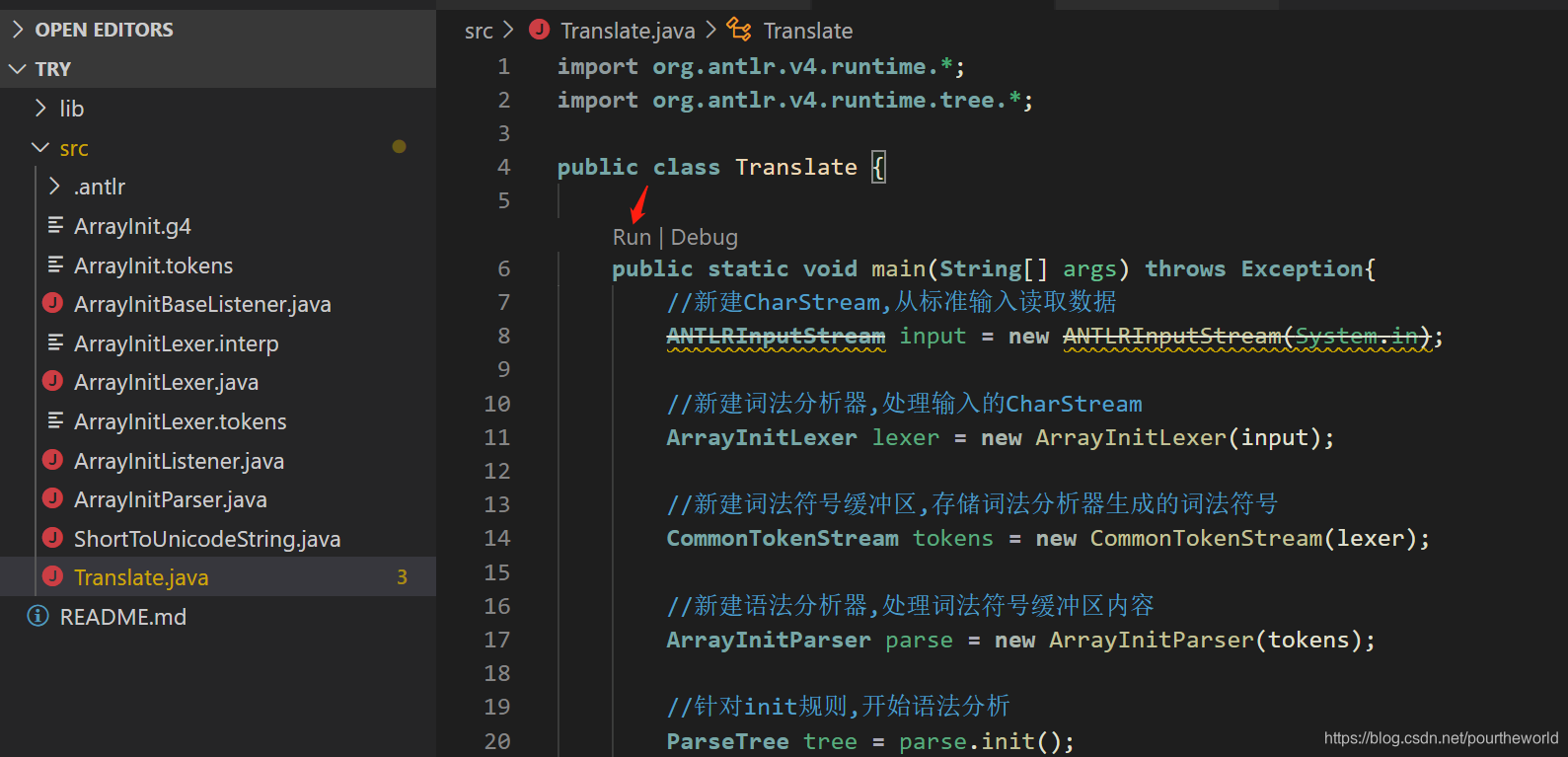The height and width of the screenshot is (757, 1568).
Task: Click the ArrayInitLexer type on line 11
Action: tap(762, 437)
